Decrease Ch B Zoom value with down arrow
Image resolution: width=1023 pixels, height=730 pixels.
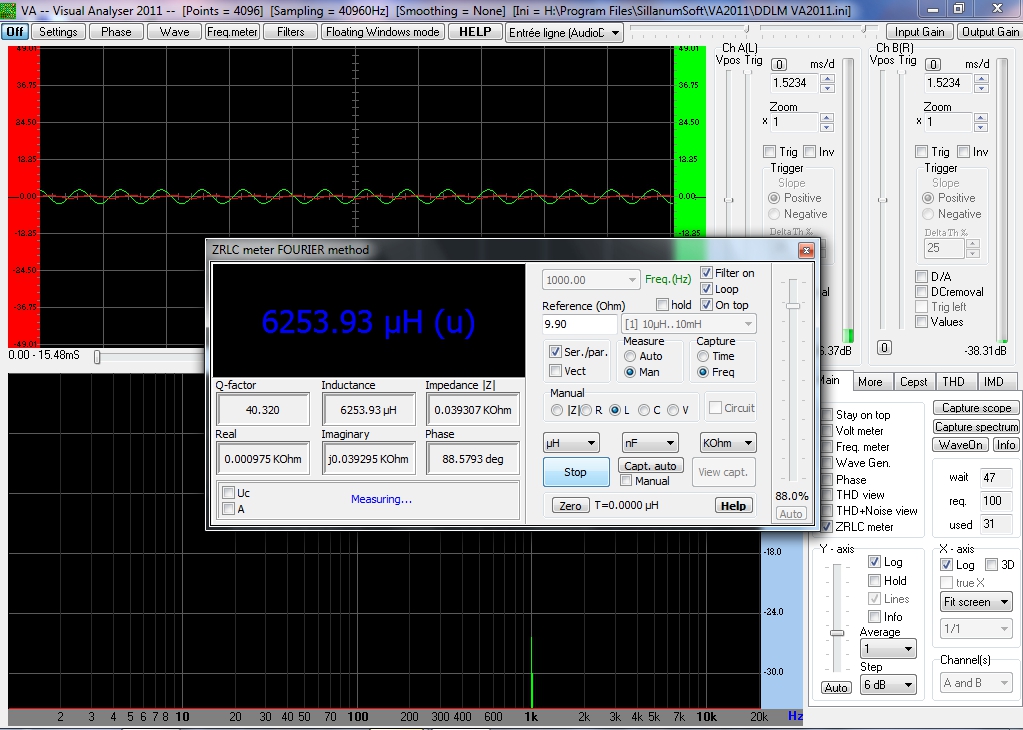[x=981, y=127]
